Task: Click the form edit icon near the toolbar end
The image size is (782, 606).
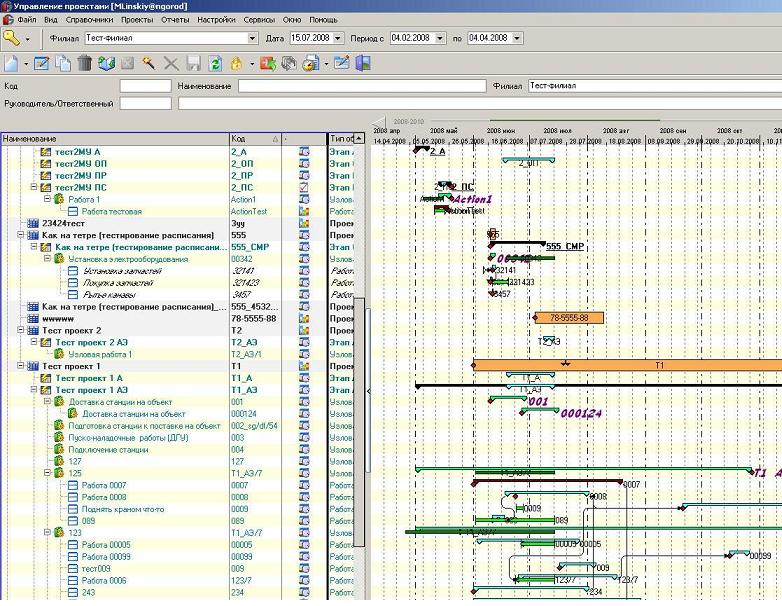Action: [342, 63]
